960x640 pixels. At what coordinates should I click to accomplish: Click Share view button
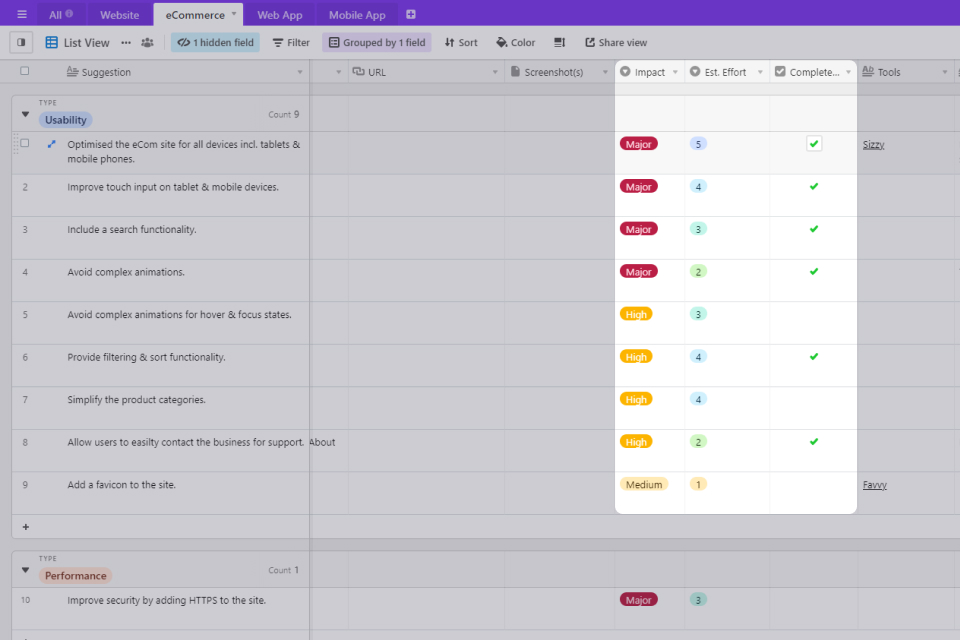616,42
